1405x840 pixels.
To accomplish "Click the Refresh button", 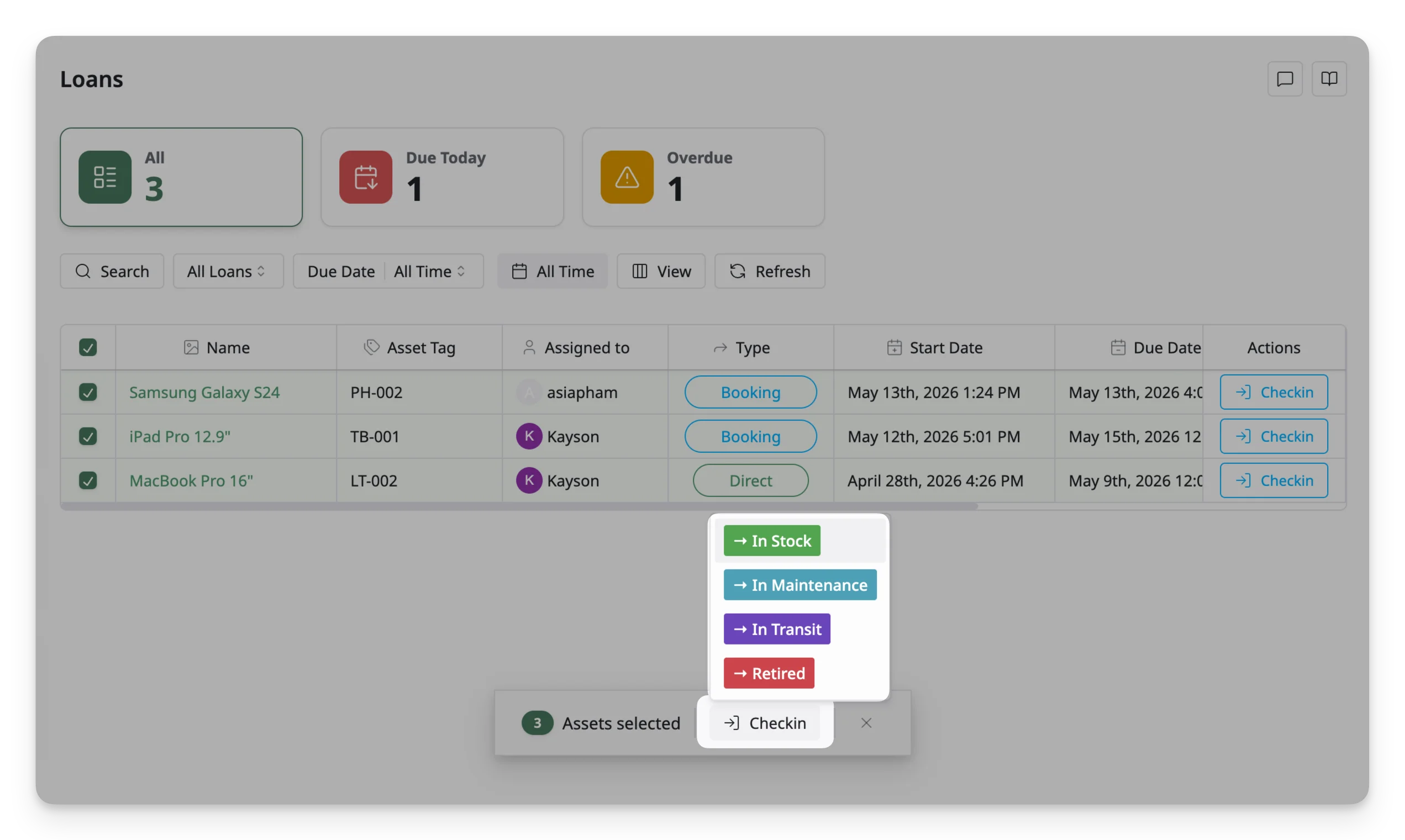I will pyautogui.click(x=769, y=271).
